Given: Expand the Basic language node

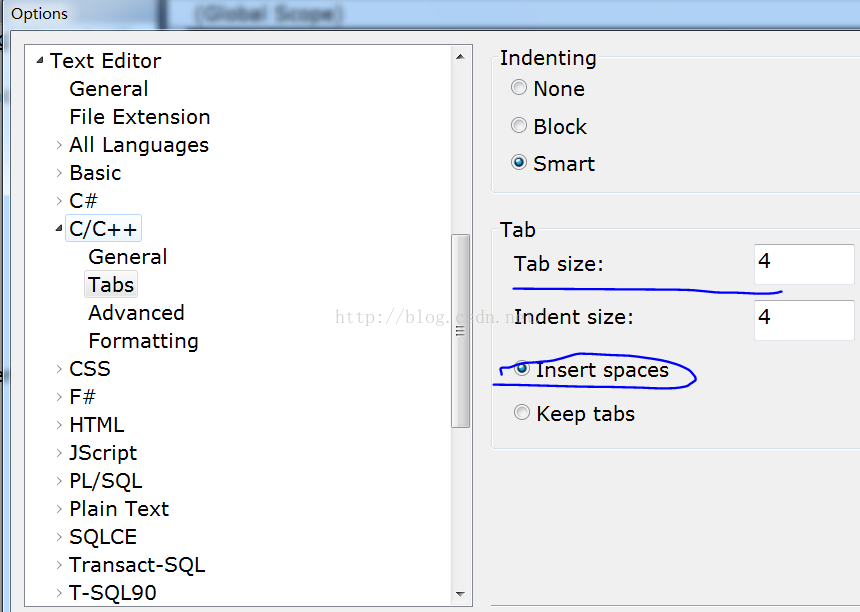Looking at the screenshot, I should (59, 173).
